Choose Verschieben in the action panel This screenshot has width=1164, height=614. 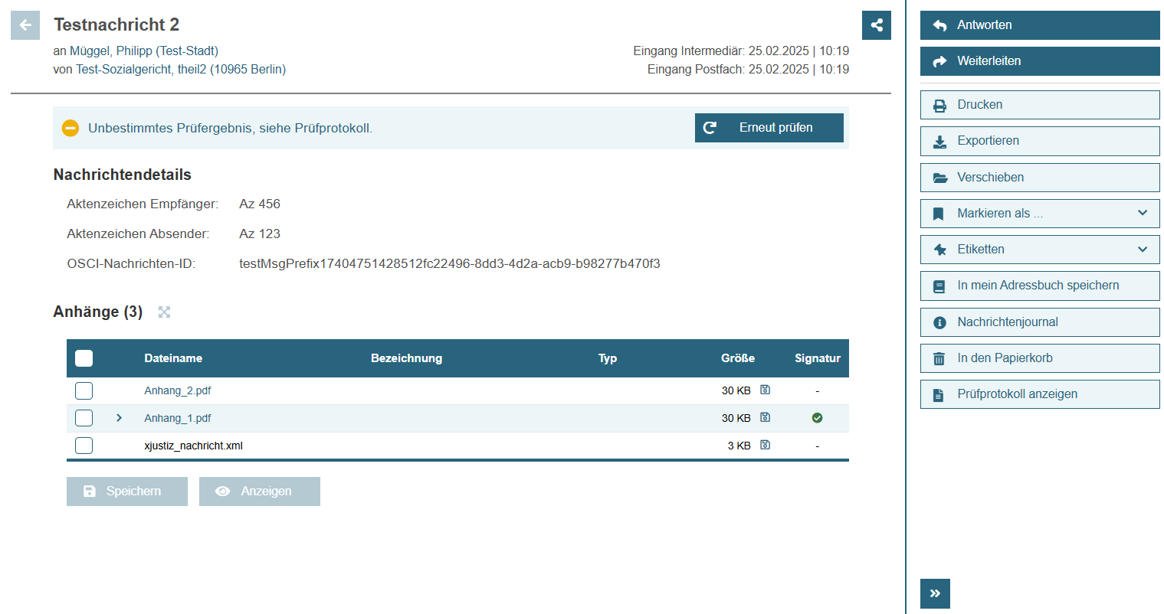coord(1039,177)
